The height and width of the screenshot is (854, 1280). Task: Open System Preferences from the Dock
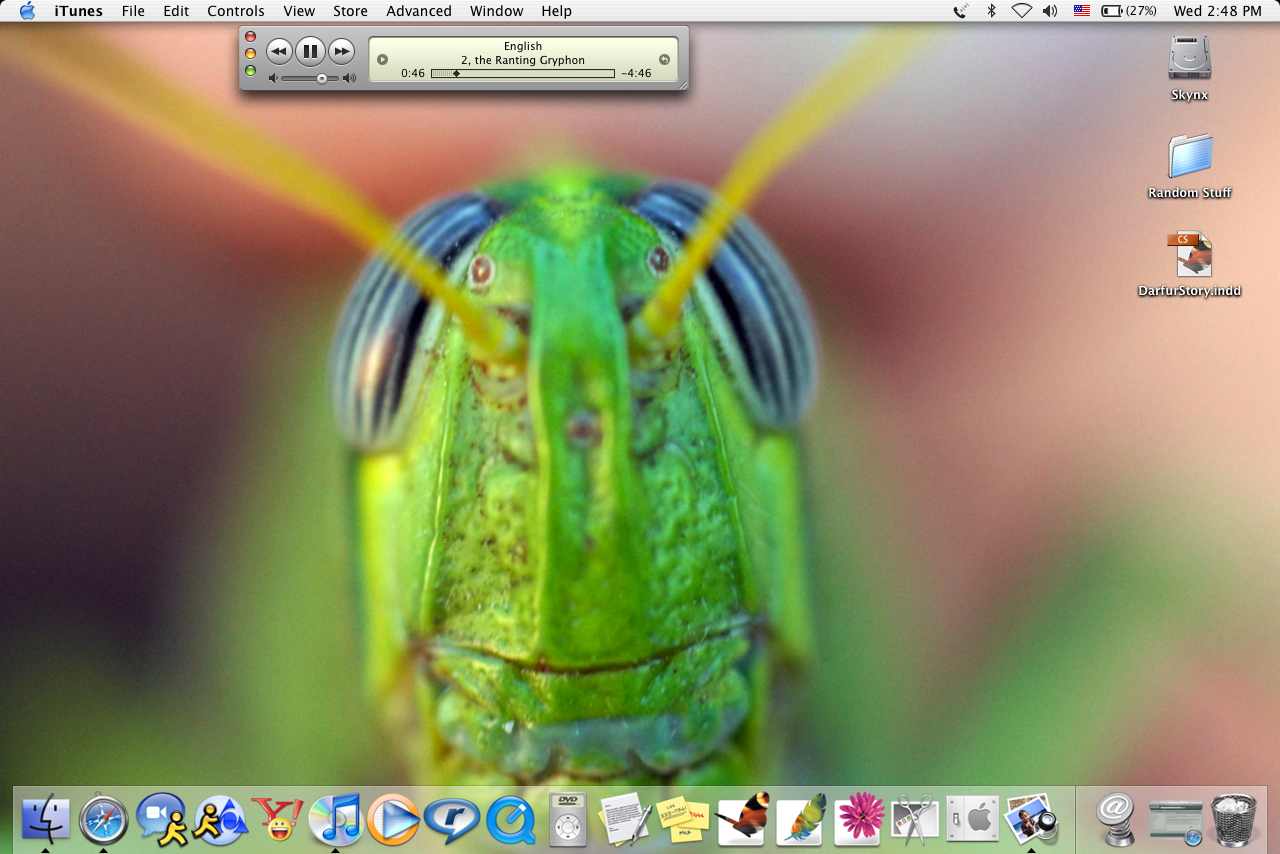click(x=973, y=819)
